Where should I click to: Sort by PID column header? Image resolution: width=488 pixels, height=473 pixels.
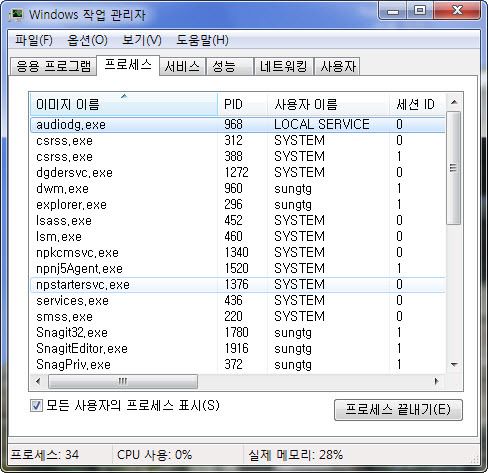point(243,105)
